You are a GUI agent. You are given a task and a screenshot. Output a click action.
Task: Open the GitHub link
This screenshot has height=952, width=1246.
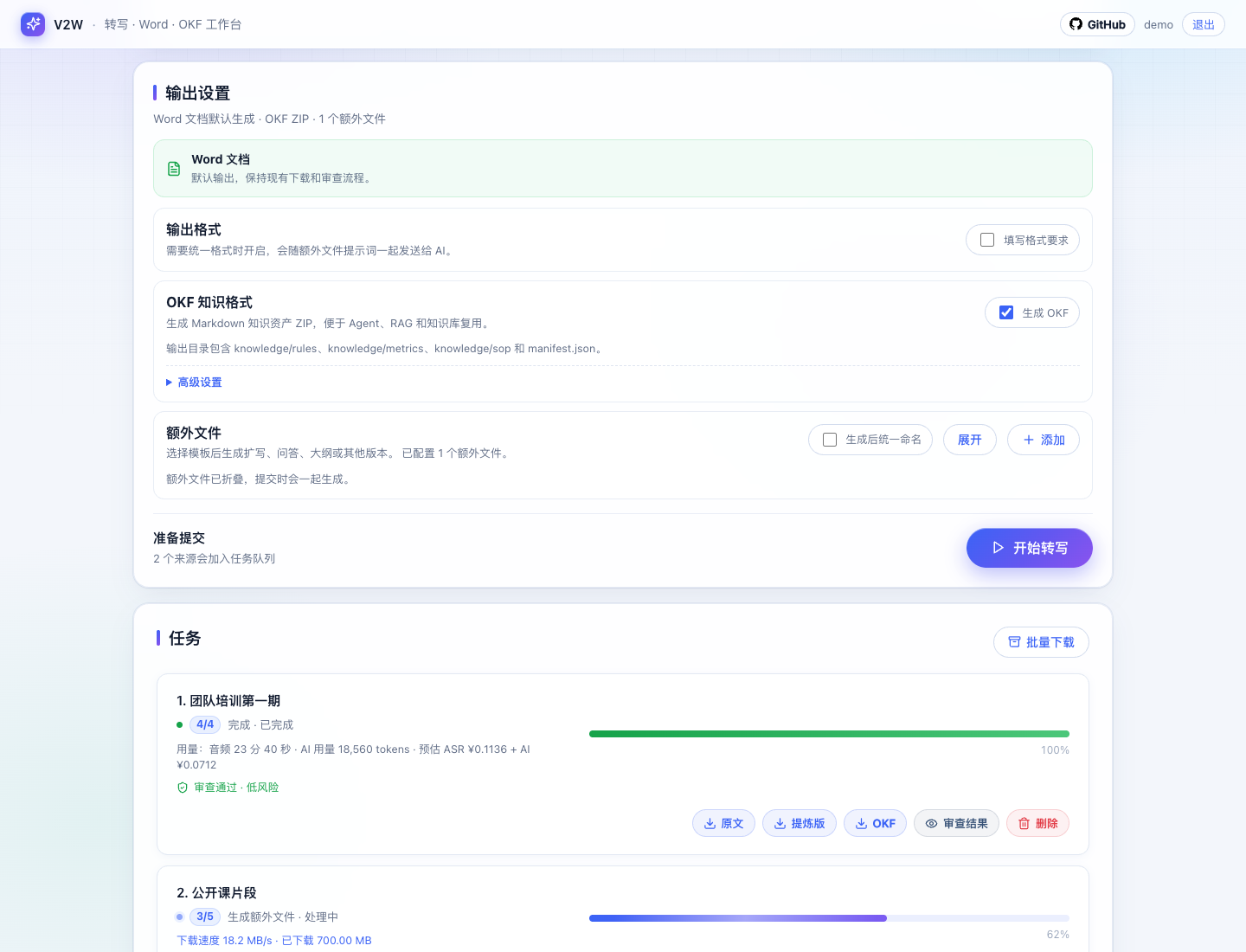(1097, 24)
